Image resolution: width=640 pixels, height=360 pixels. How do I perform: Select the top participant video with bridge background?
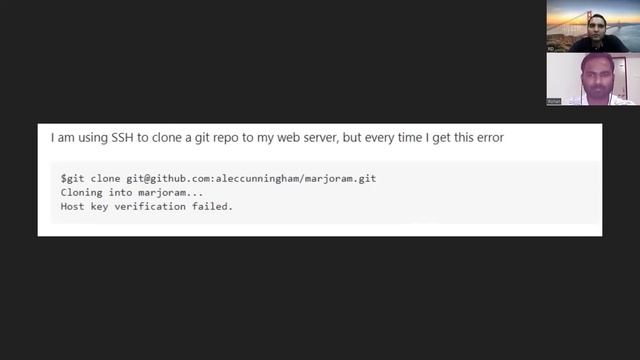593,26
